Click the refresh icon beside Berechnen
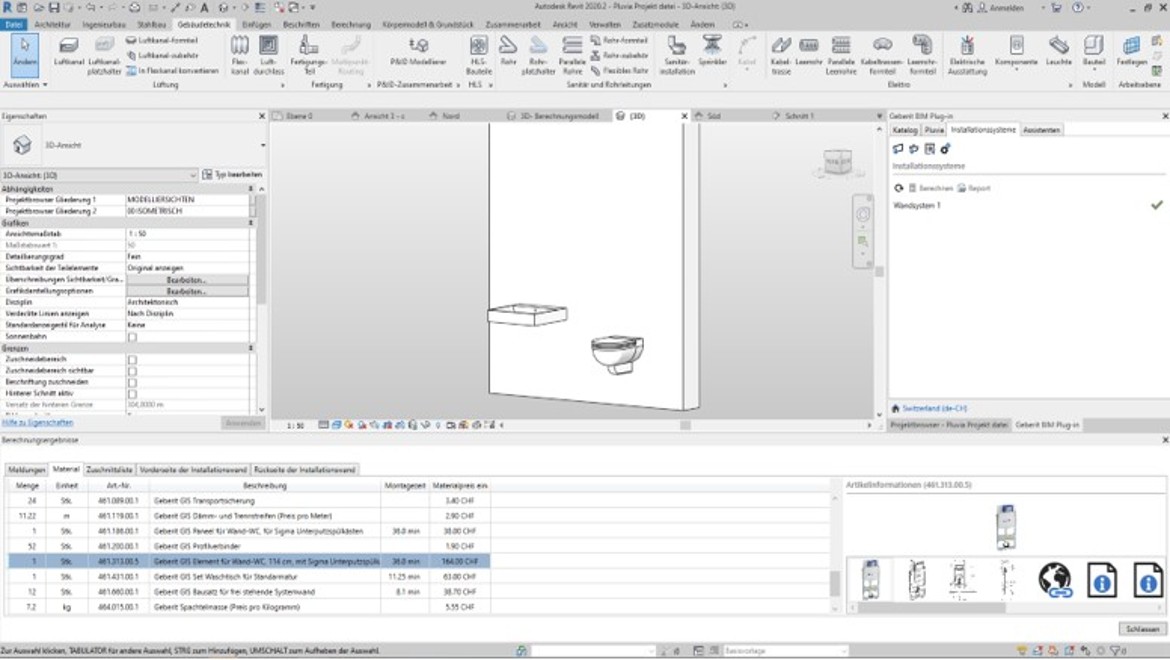The image size is (1170, 660). pos(898,188)
